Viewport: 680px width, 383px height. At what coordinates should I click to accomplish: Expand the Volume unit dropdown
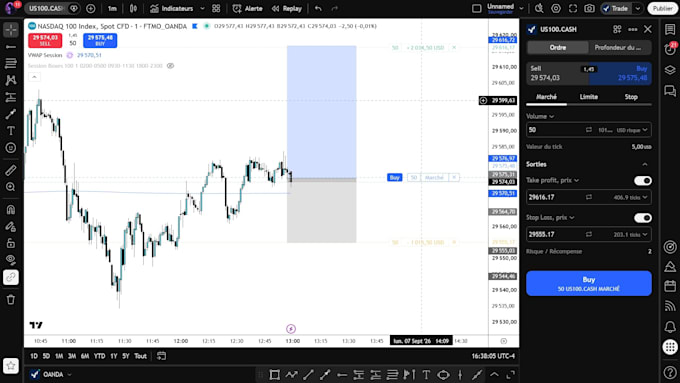coord(540,116)
